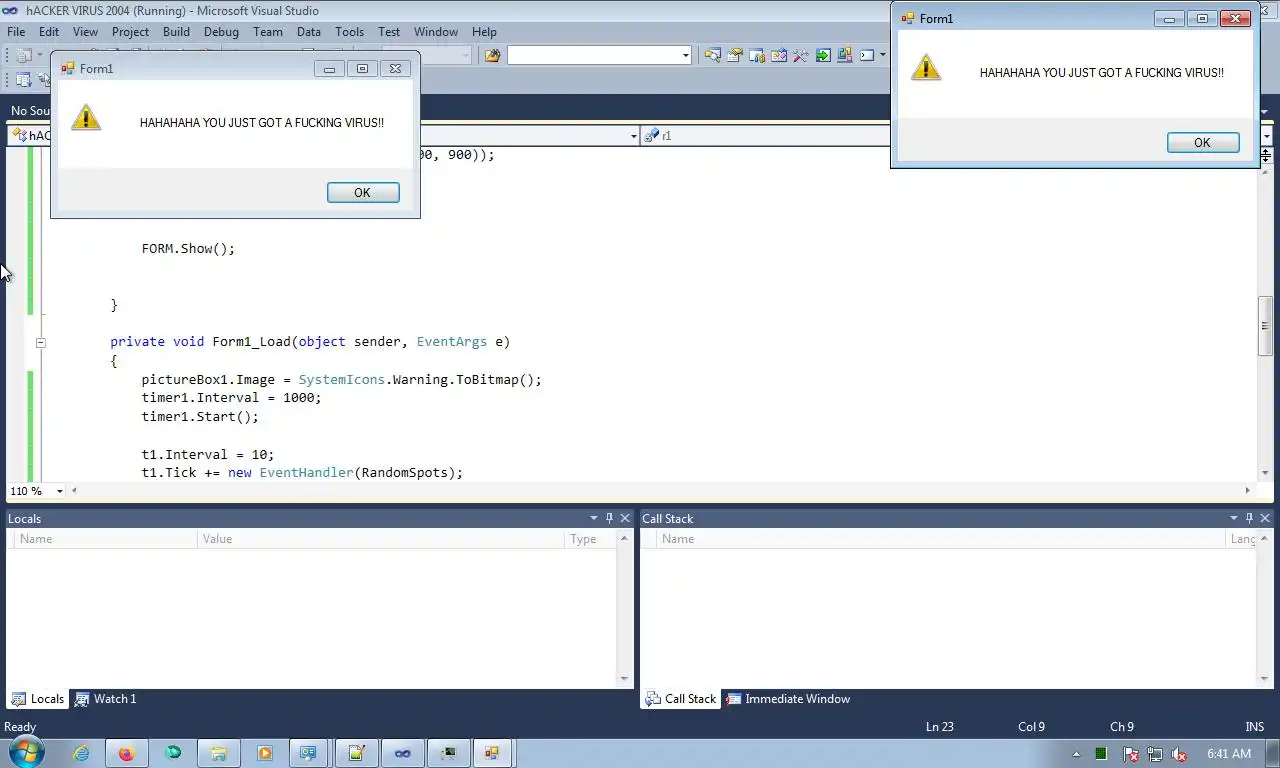Open the Test menu
The image size is (1280, 768).
pyautogui.click(x=389, y=32)
